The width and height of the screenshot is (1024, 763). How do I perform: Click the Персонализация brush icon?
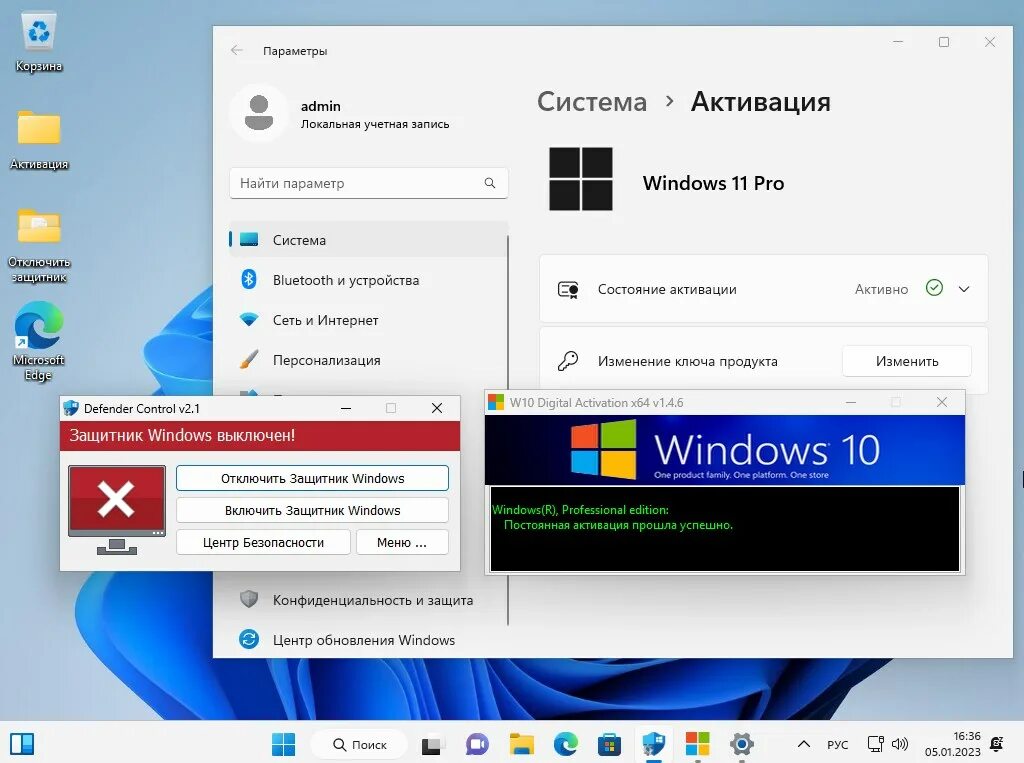[249, 360]
